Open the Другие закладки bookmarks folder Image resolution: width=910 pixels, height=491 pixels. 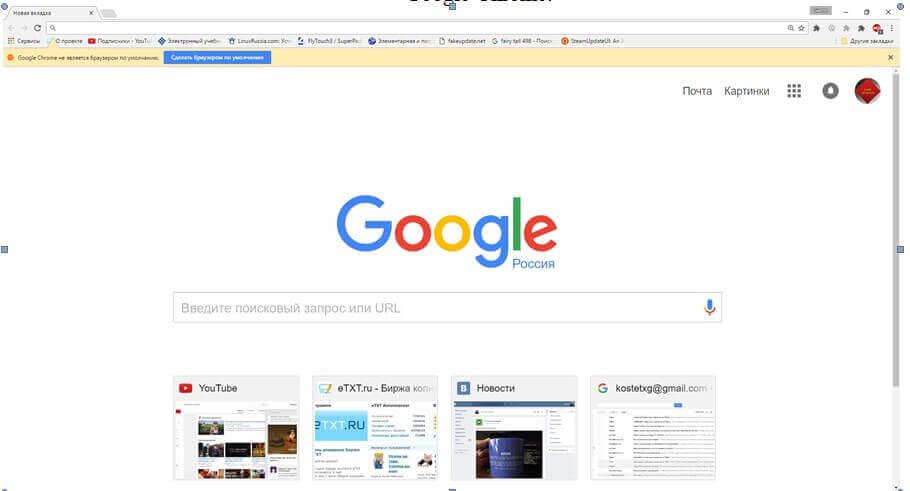(866, 41)
